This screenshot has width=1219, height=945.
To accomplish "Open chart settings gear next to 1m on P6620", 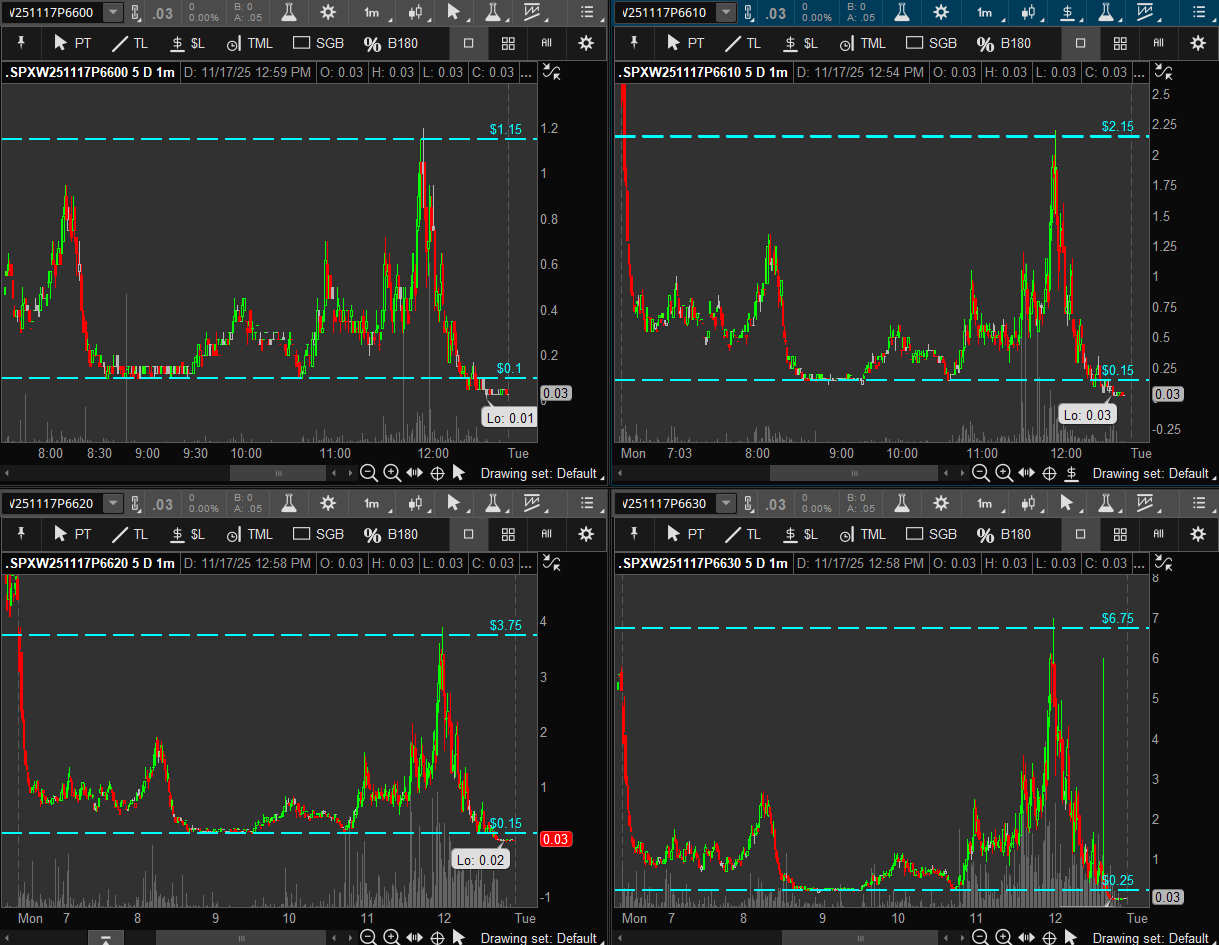I will tap(328, 503).
